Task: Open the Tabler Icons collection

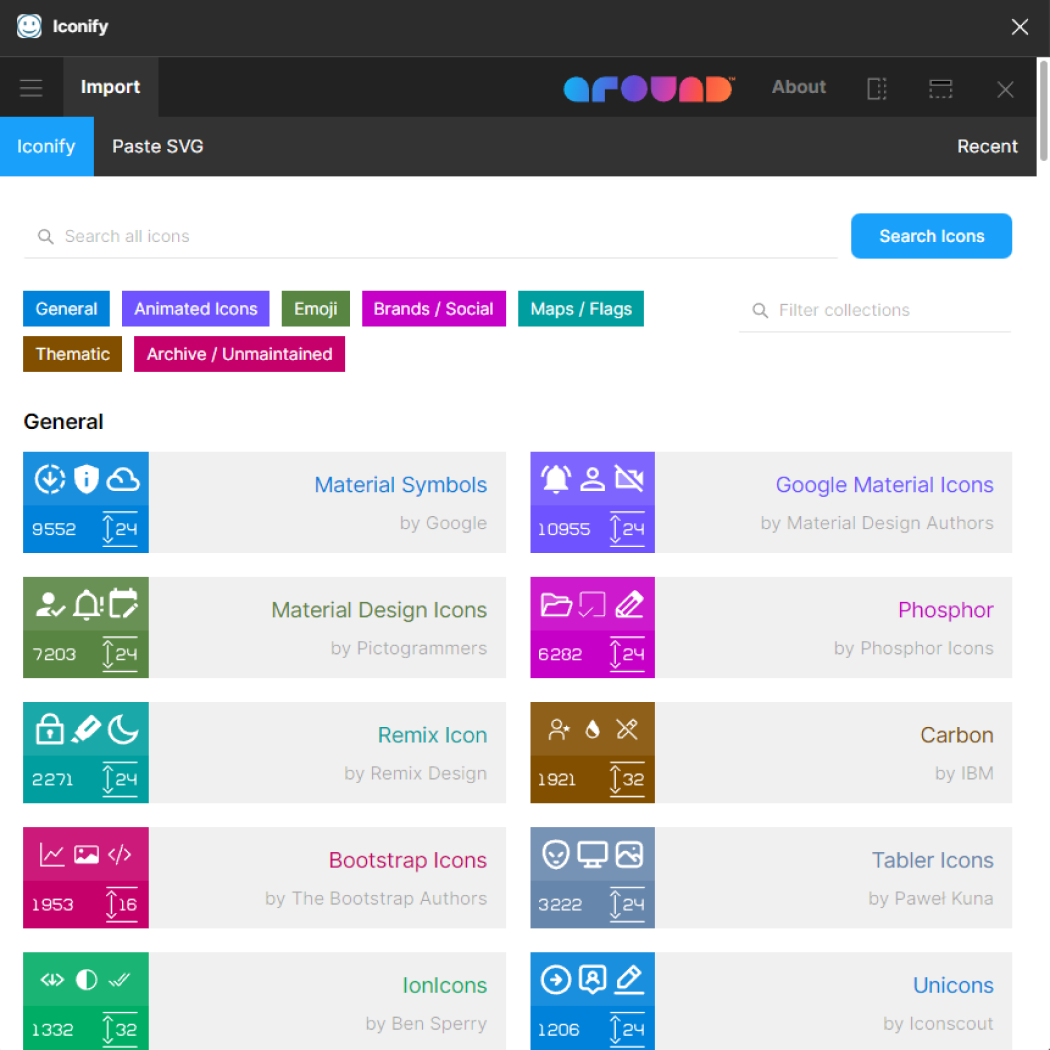Action: click(x=771, y=878)
